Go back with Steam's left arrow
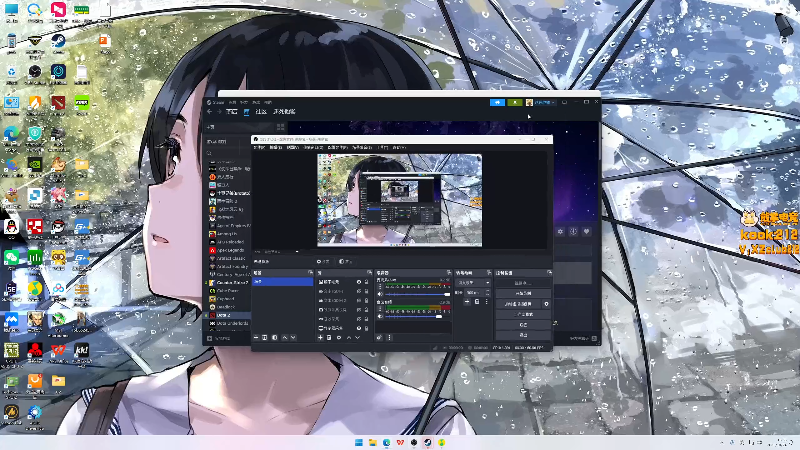The height and width of the screenshot is (450, 800). [x=209, y=111]
